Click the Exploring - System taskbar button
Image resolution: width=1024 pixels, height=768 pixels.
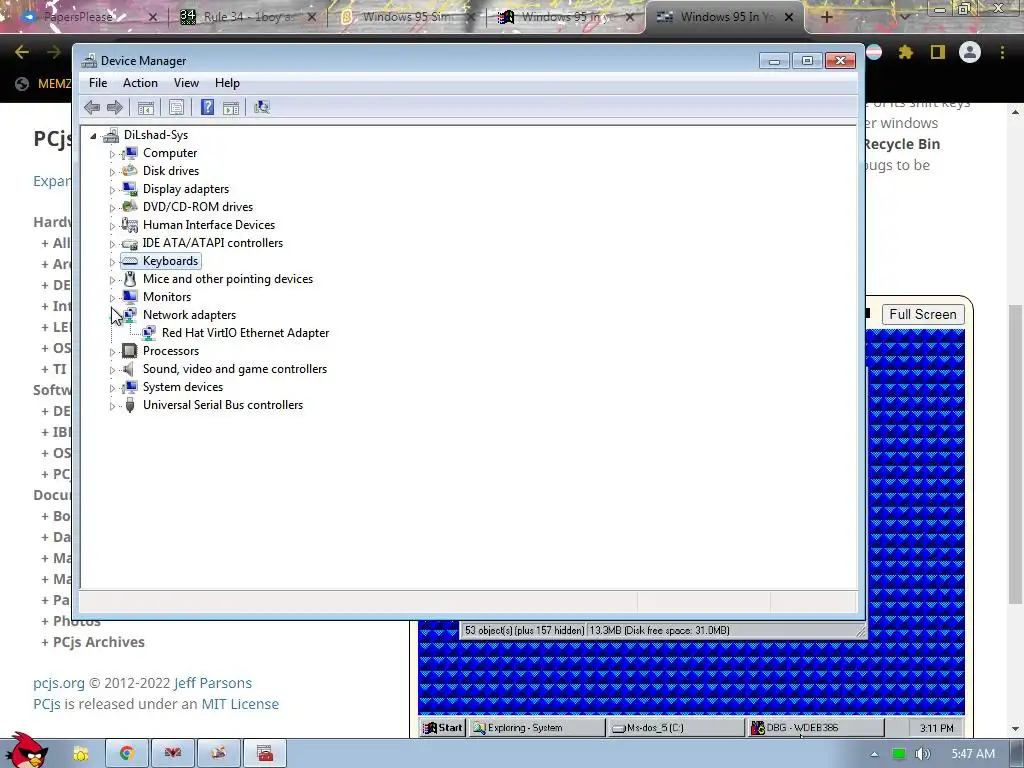(x=537, y=728)
